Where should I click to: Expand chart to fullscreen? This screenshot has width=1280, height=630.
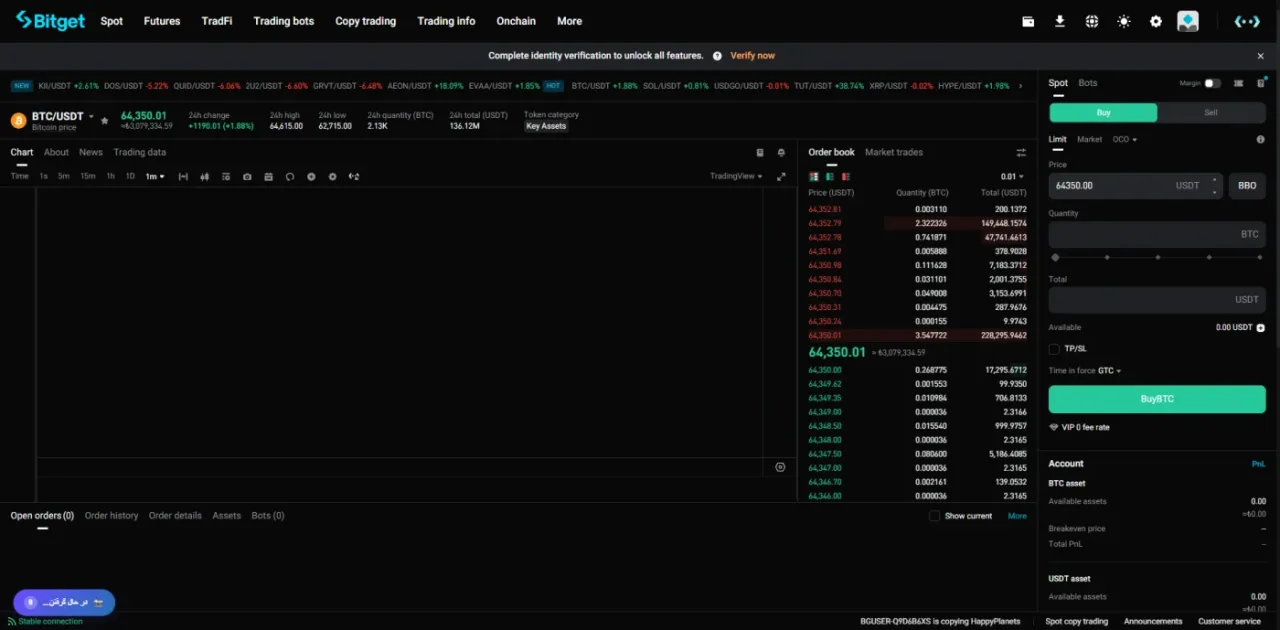(x=781, y=177)
